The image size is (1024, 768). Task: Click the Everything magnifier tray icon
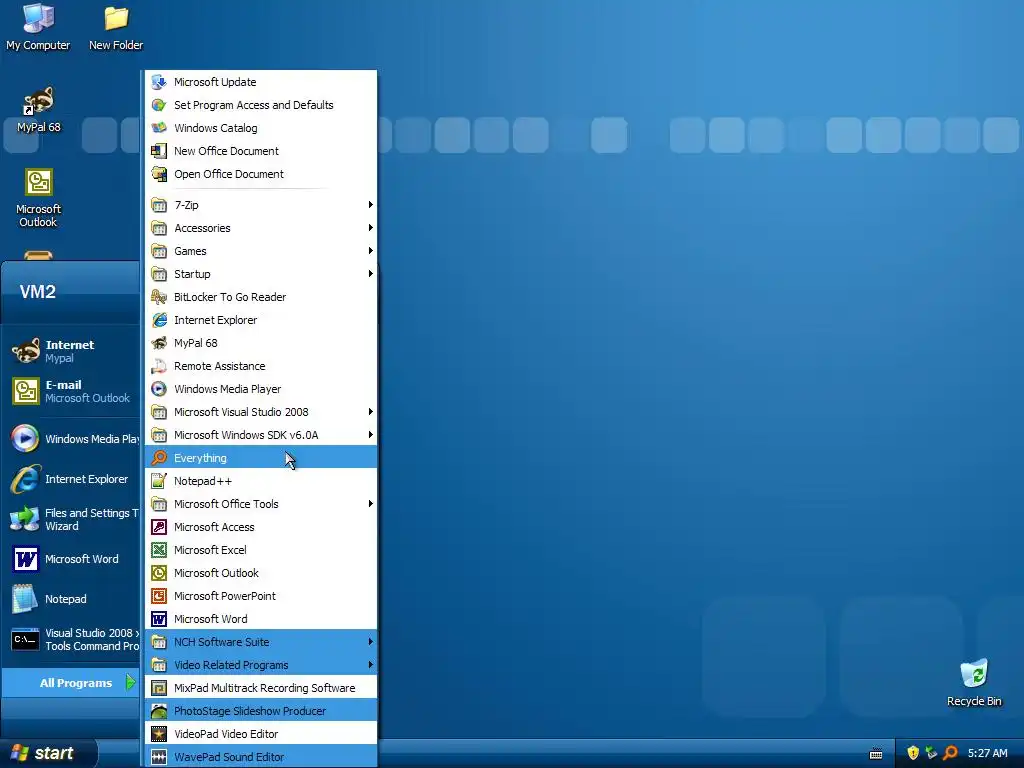(950, 753)
